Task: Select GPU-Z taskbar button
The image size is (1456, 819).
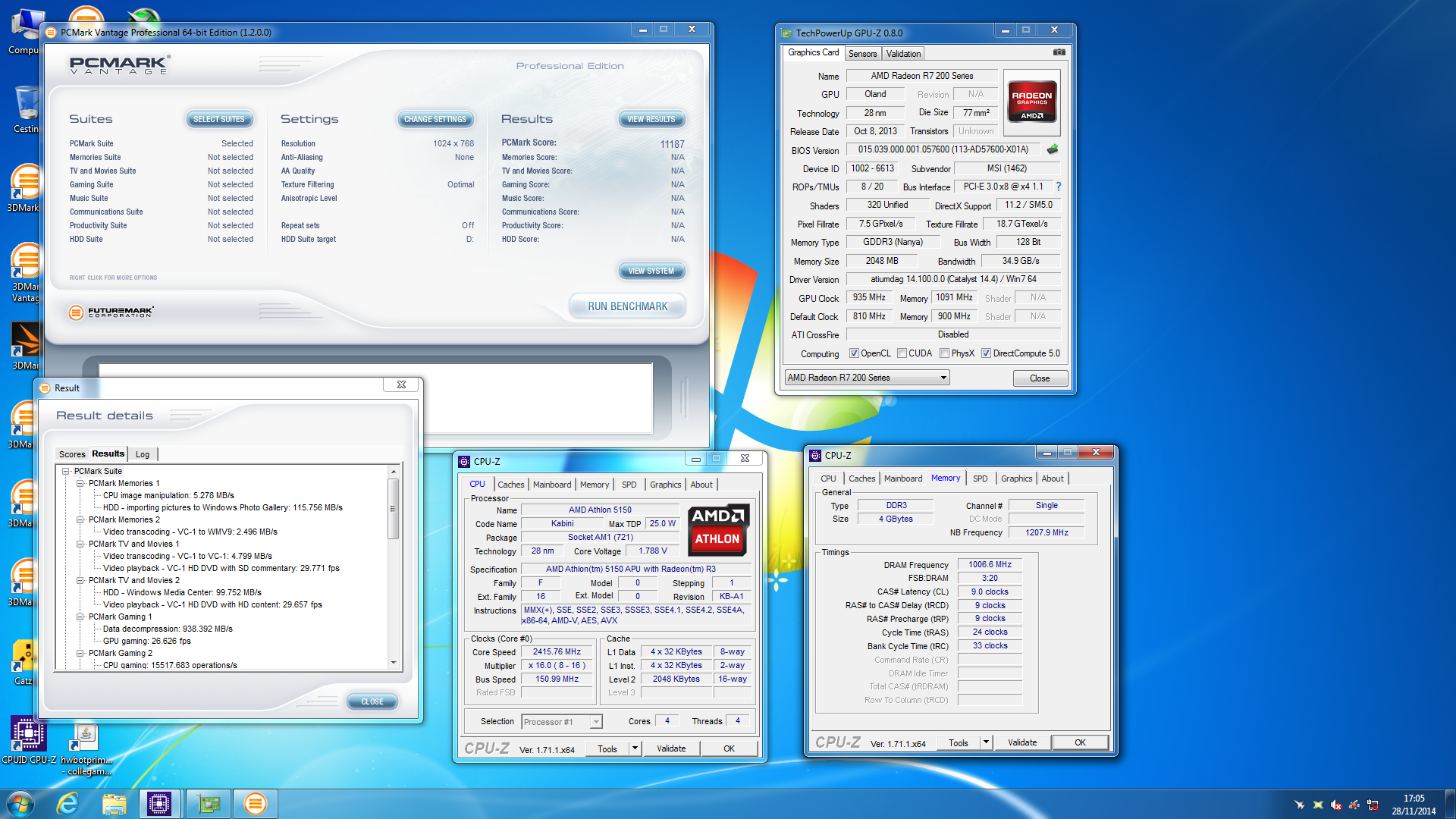Action: click(208, 804)
